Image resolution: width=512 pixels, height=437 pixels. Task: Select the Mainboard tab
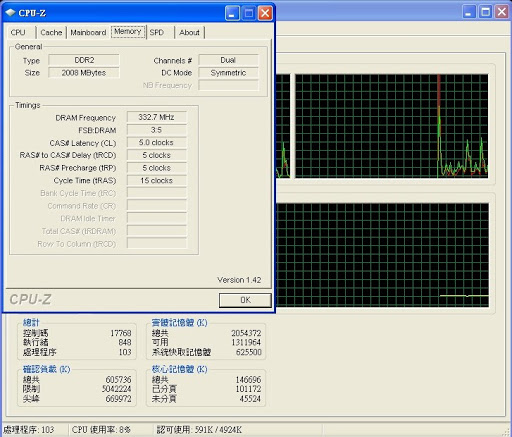(88, 32)
